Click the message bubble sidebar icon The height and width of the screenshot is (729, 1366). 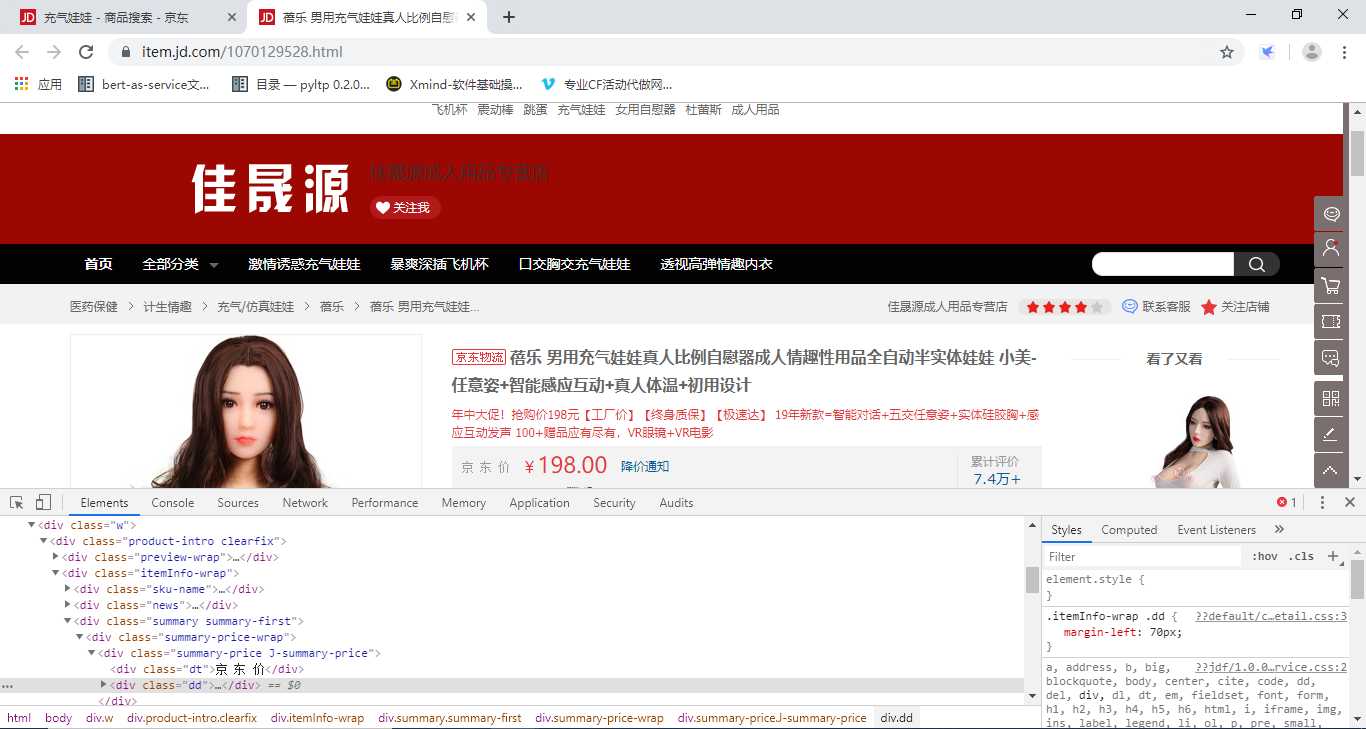pos(1331,358)
